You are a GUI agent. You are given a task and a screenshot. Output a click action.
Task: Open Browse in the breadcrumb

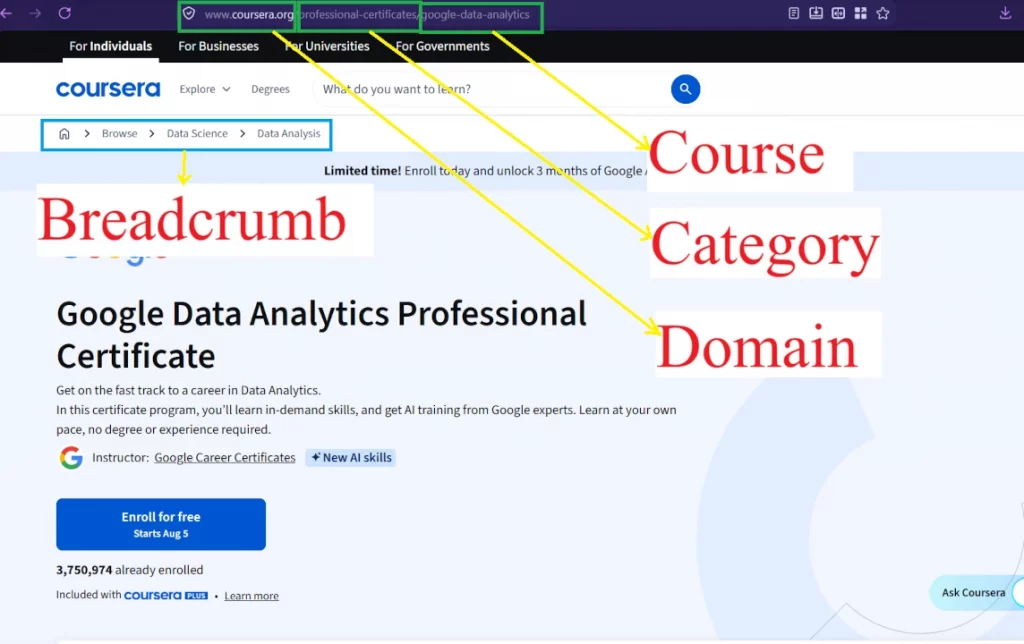coord(120,133)
